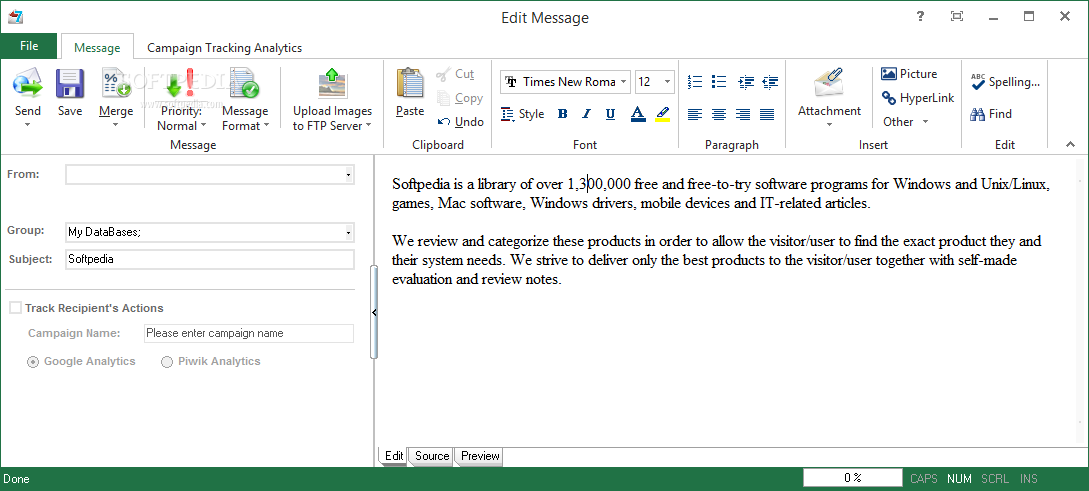Expand the Attachment dropdown arrow
The width and height of the screenshot is (1089, 491).
coord(829,126)
